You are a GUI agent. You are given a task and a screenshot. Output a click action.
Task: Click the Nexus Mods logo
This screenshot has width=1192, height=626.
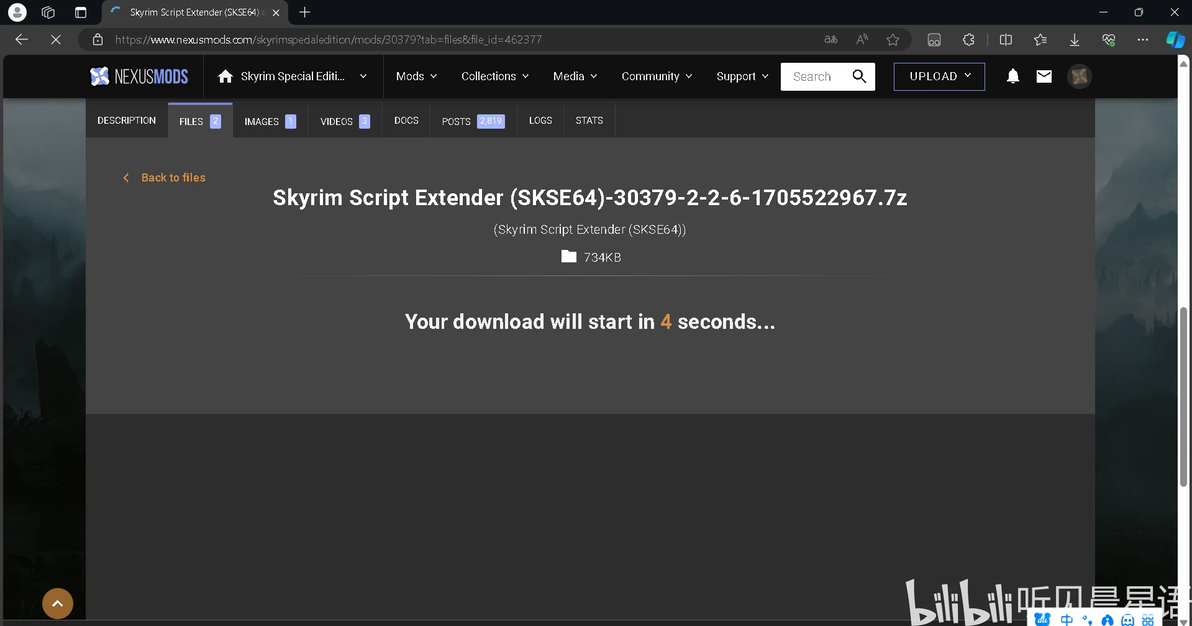coord(138,76)
